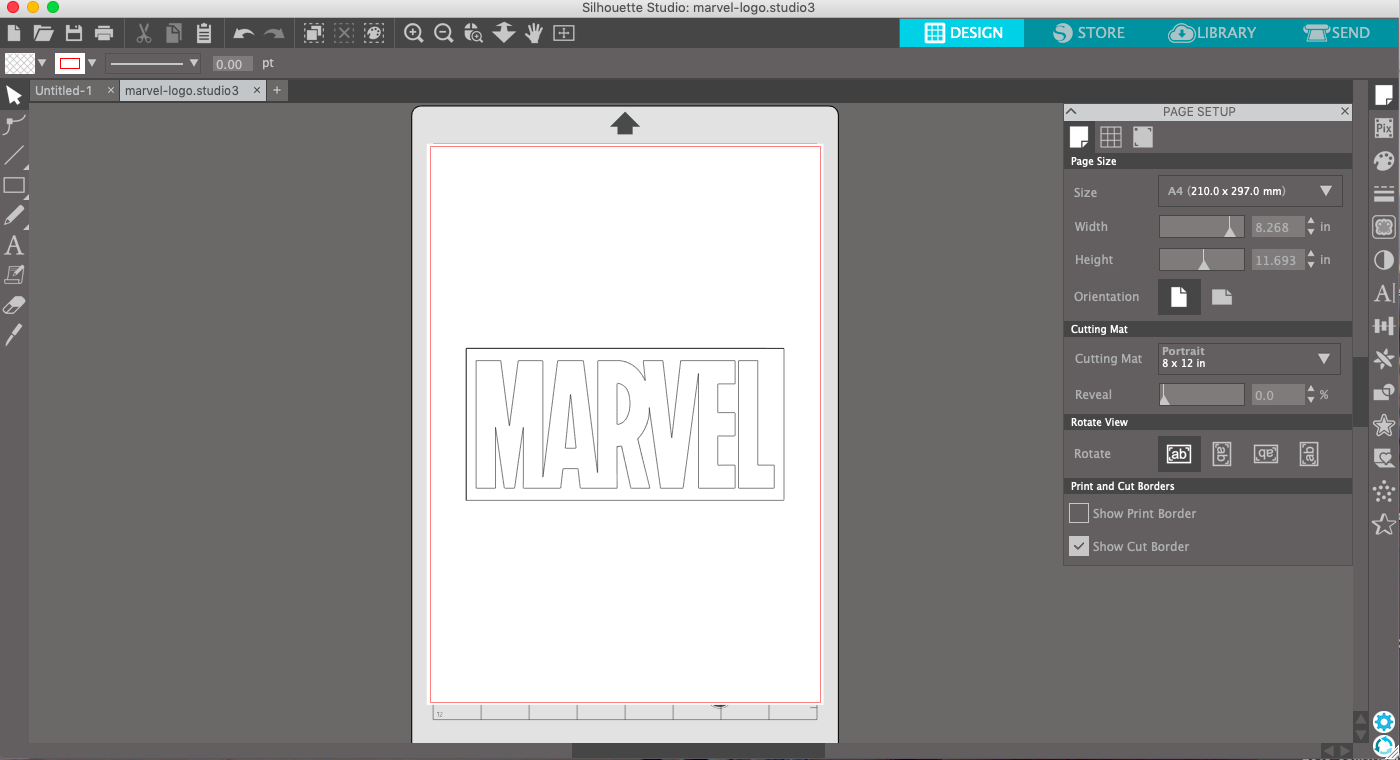Click the Height slider in Page Setup

[1201, 260]
